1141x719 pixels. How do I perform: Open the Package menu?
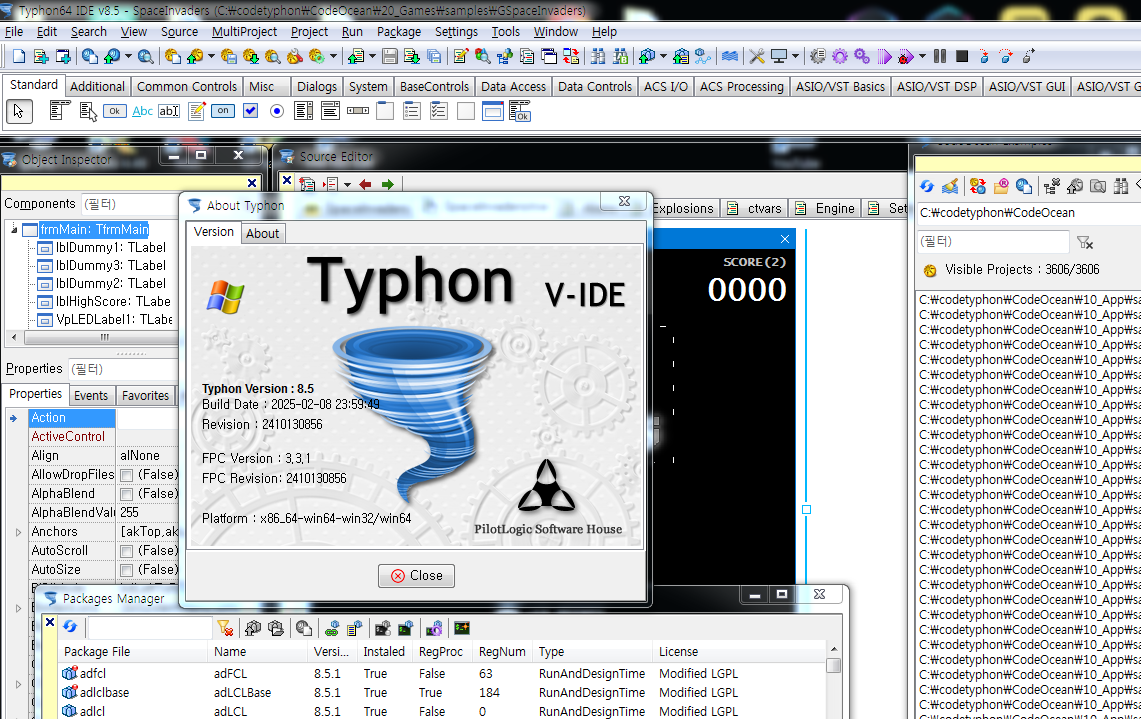[399, 32]
